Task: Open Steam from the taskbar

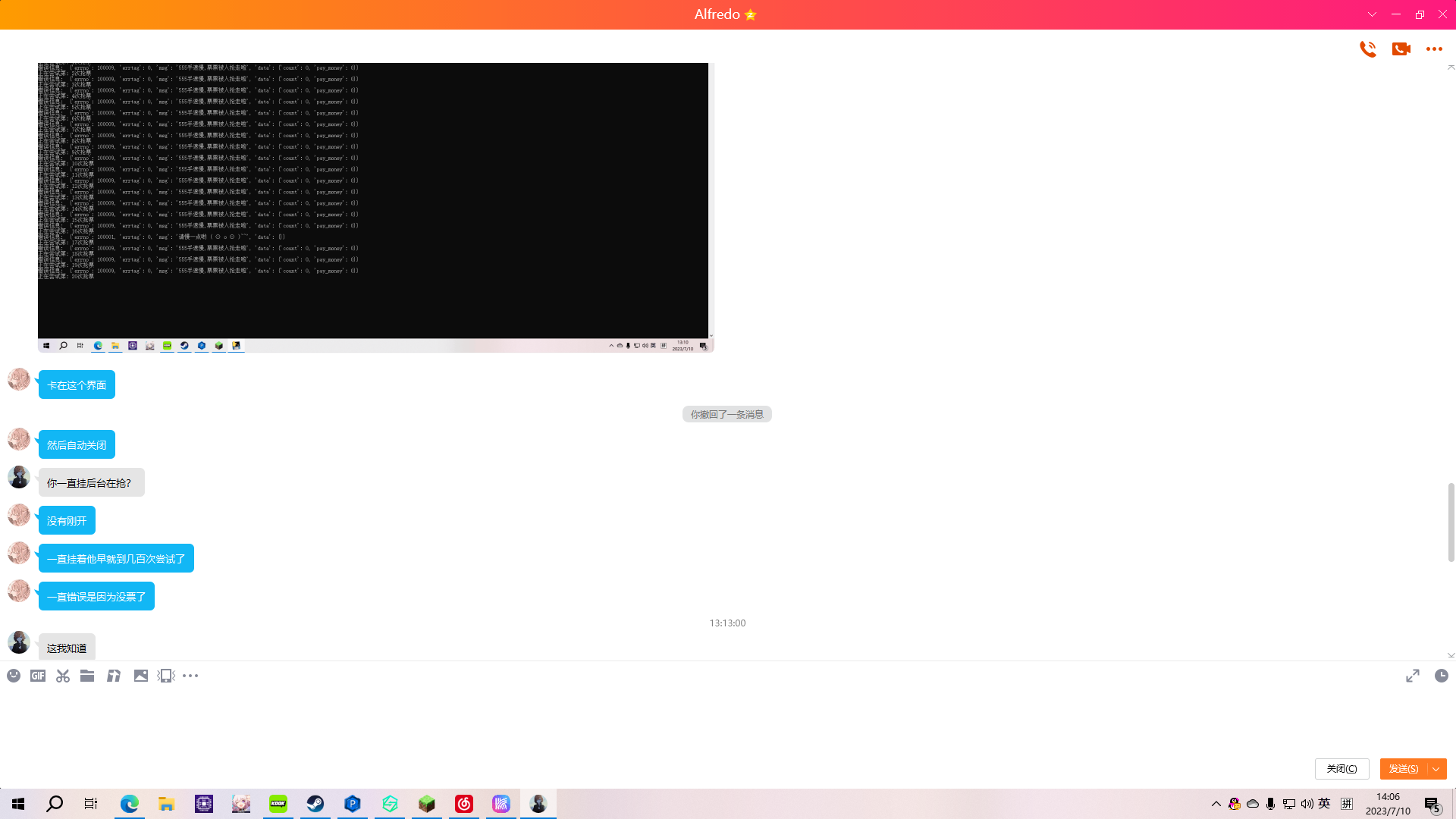Action: [315, 804]
